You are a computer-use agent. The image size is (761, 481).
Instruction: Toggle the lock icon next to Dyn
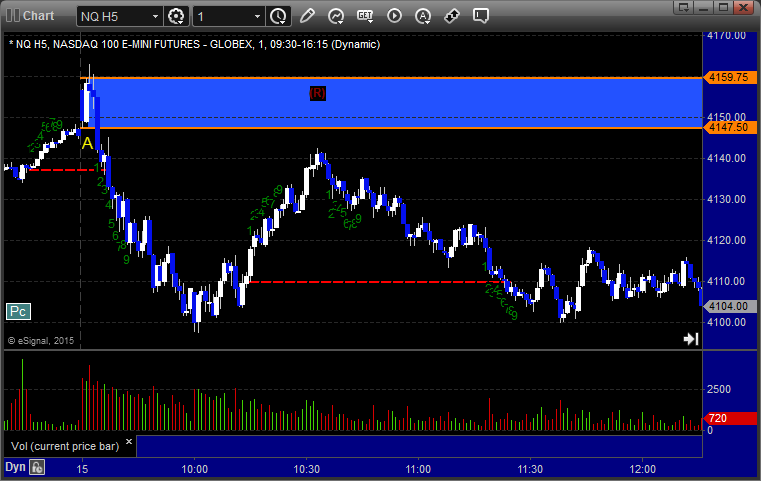tap(37, 467)
